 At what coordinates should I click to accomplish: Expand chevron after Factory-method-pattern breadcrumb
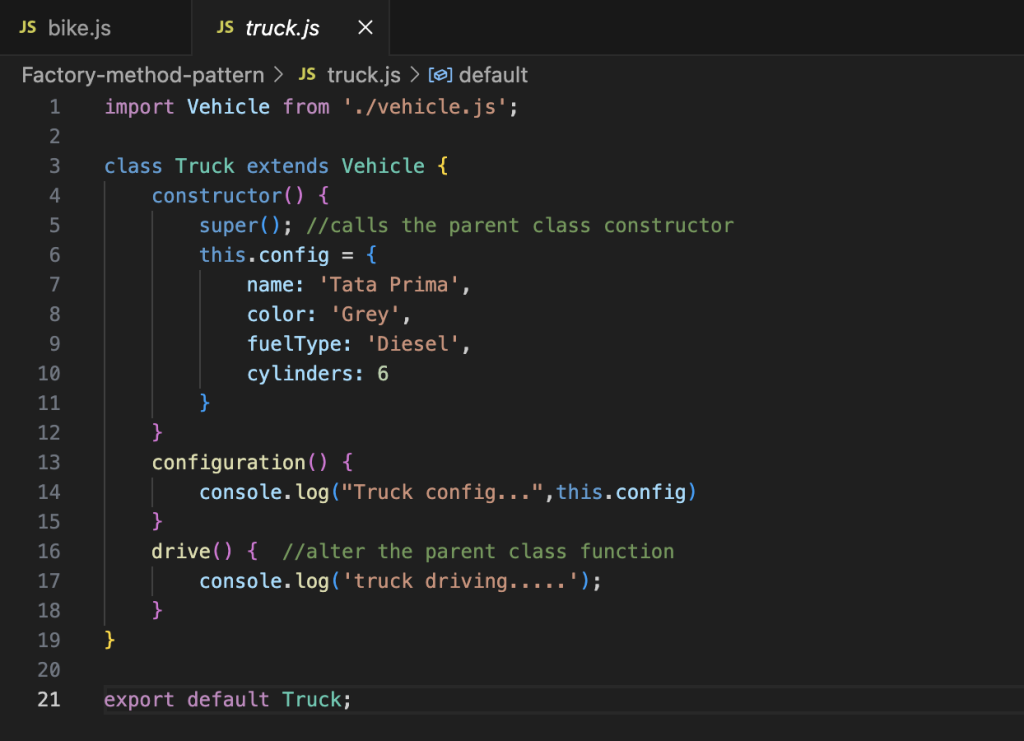pyautogui.click(x=279, y=75)
